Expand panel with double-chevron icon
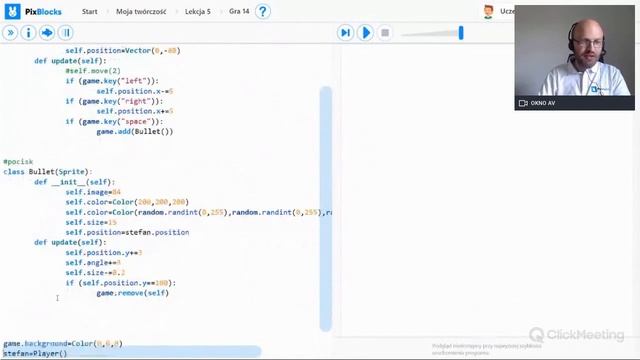The width and height of the screenshot is (640, 360). [10, 33]
